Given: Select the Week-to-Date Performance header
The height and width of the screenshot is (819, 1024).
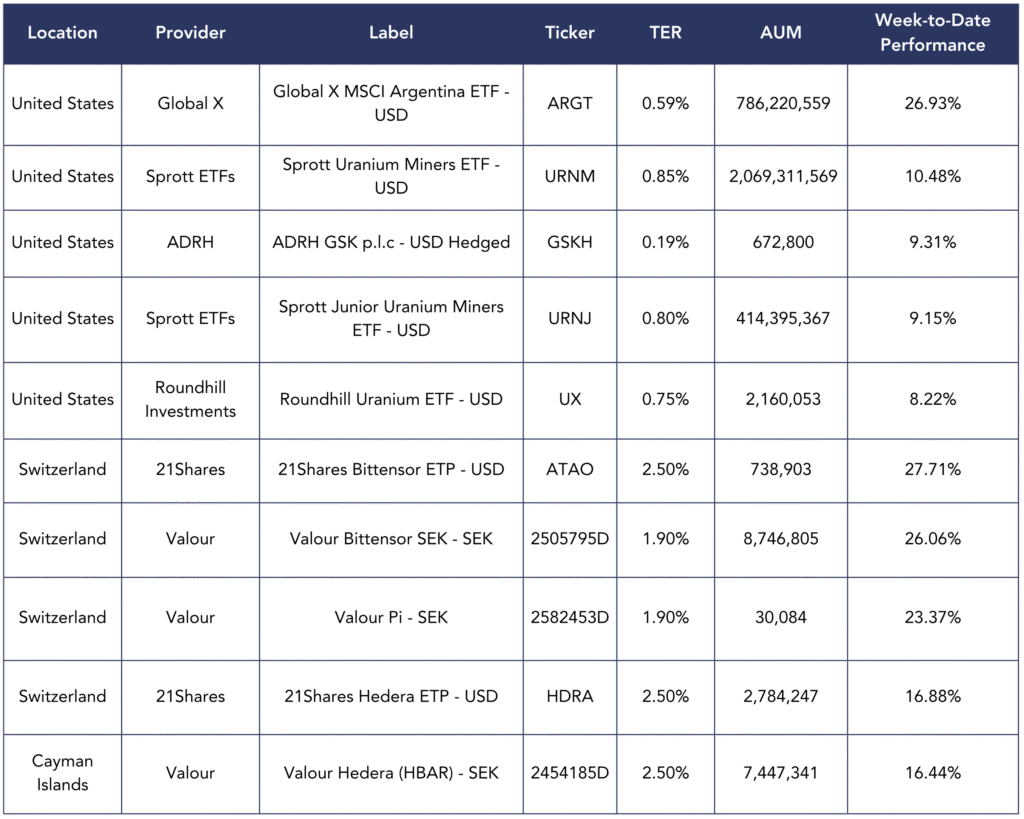Looking at the screenshot, I should pos(930,32).
